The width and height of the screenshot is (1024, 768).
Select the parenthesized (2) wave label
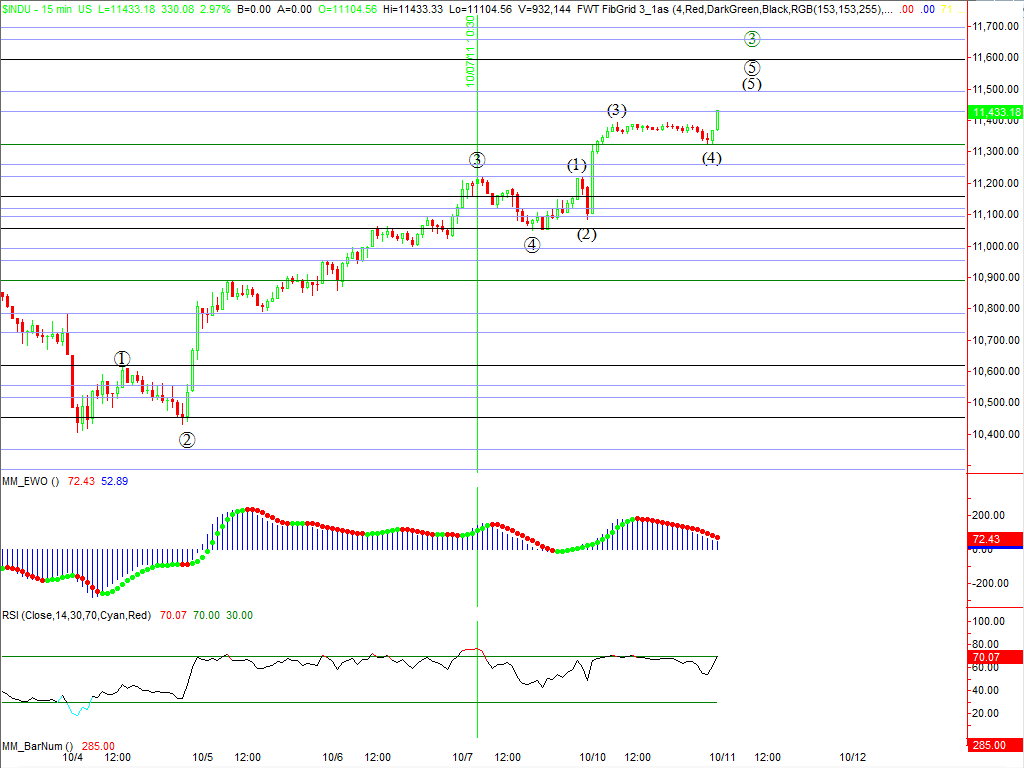[x=586, y=234]
